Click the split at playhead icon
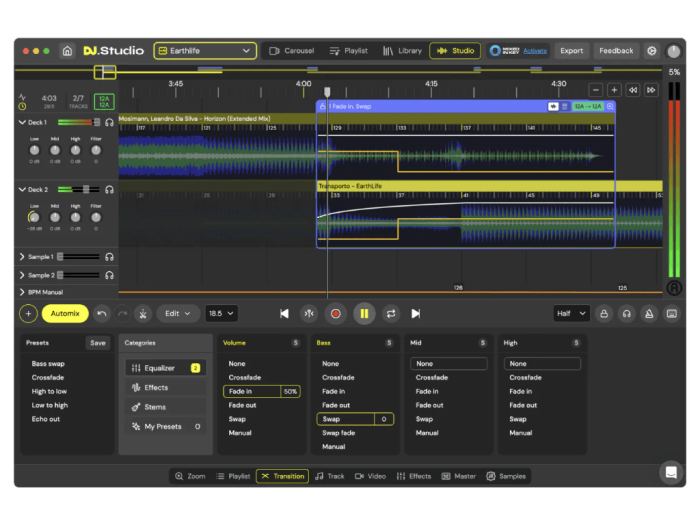The height and width of the screenshot is (525, 700). 309,313
